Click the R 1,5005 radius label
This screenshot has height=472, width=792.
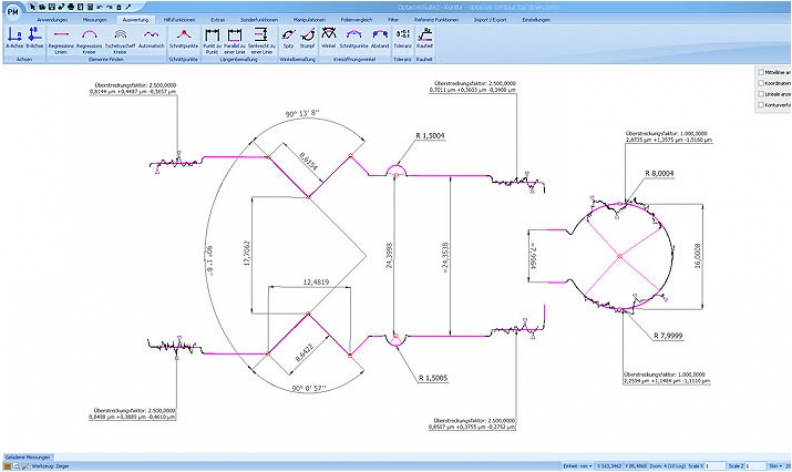point(433,377)
